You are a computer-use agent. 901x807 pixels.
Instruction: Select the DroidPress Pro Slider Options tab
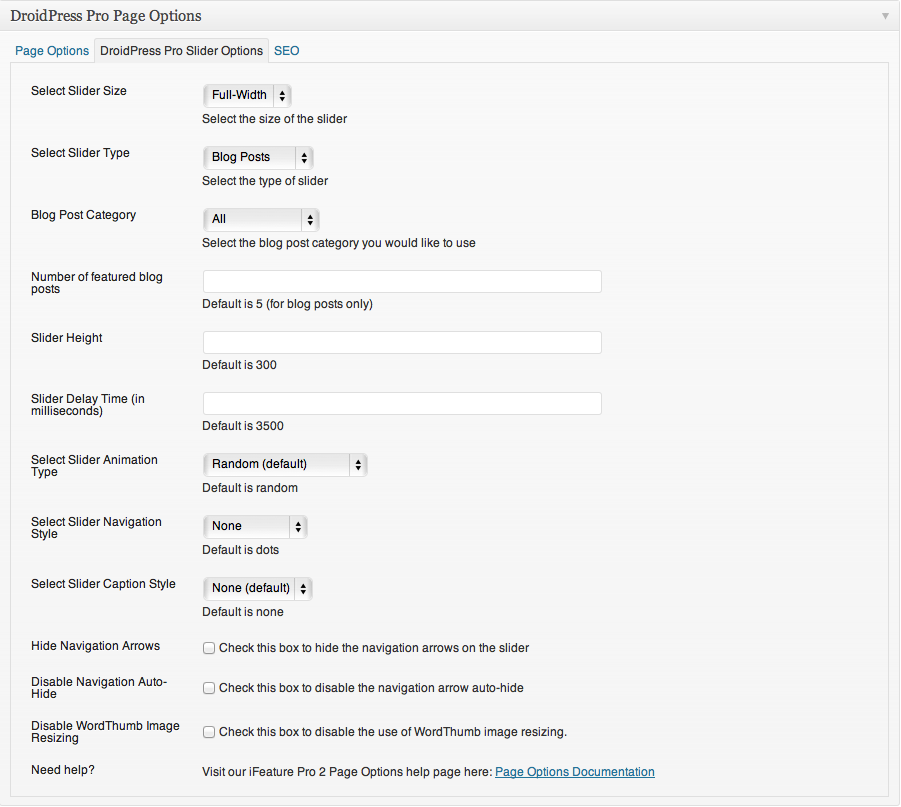[x=182, y=51]
